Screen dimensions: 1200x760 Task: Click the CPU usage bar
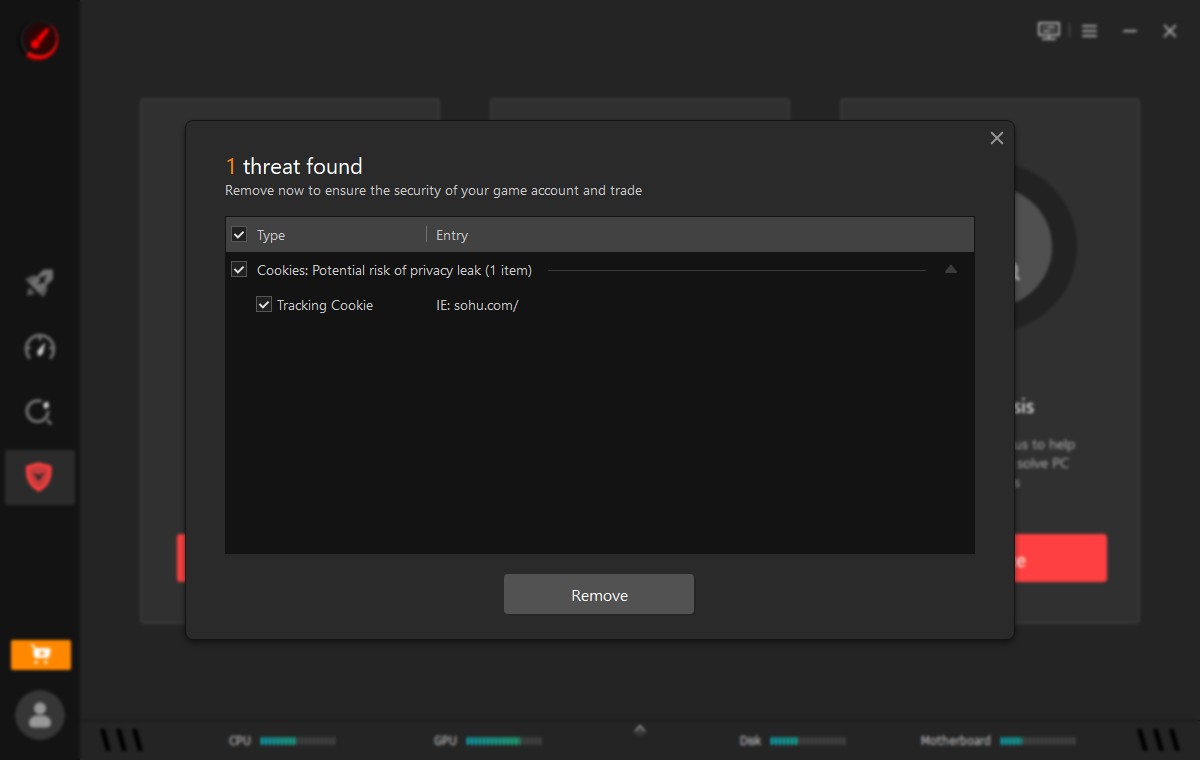298,741
